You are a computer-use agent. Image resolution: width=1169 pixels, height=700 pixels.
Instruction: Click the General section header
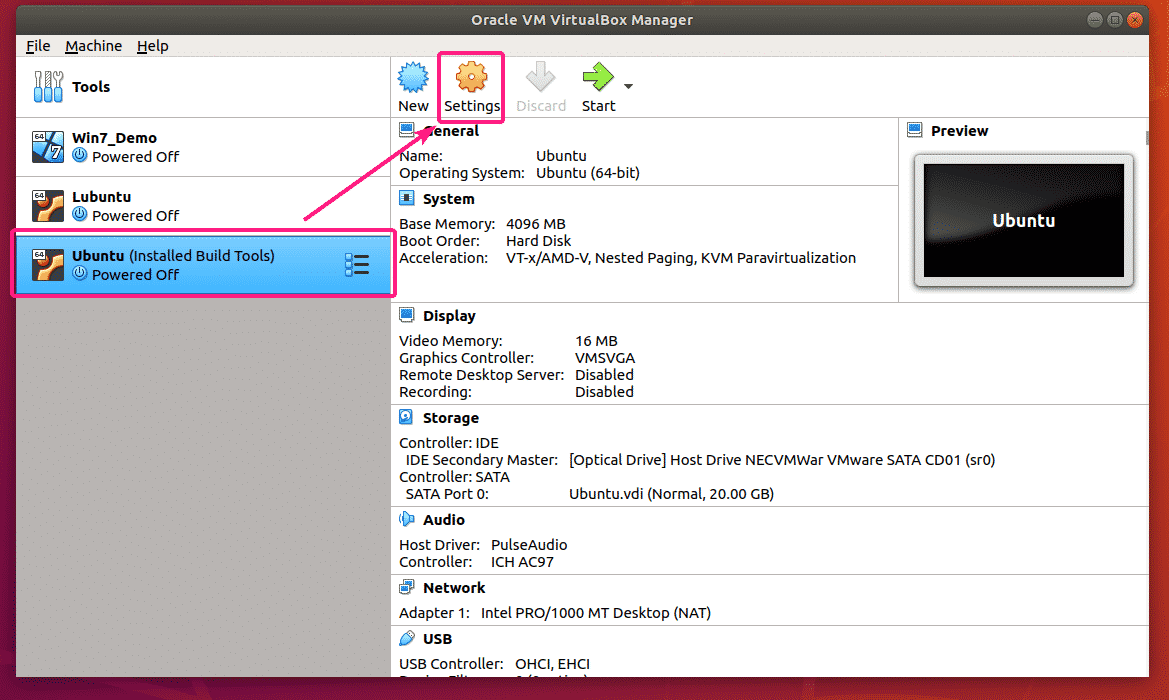(x=451, y=131)
